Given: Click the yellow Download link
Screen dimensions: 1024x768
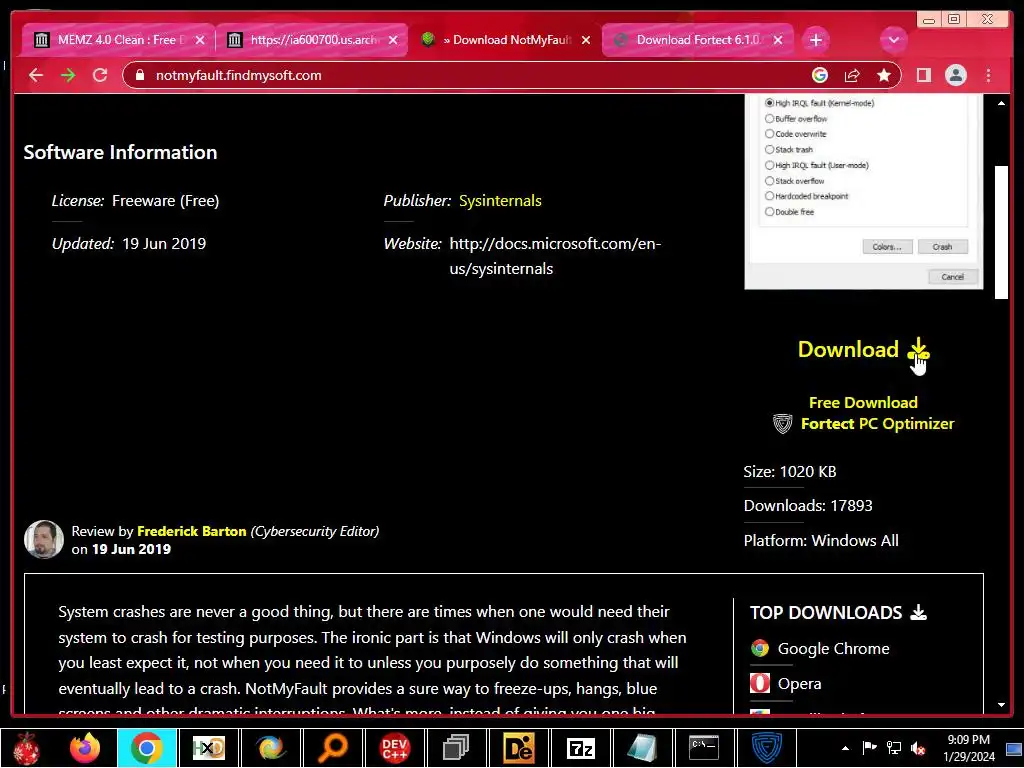Looking at the screenshot, I should (x=863, y=349).
